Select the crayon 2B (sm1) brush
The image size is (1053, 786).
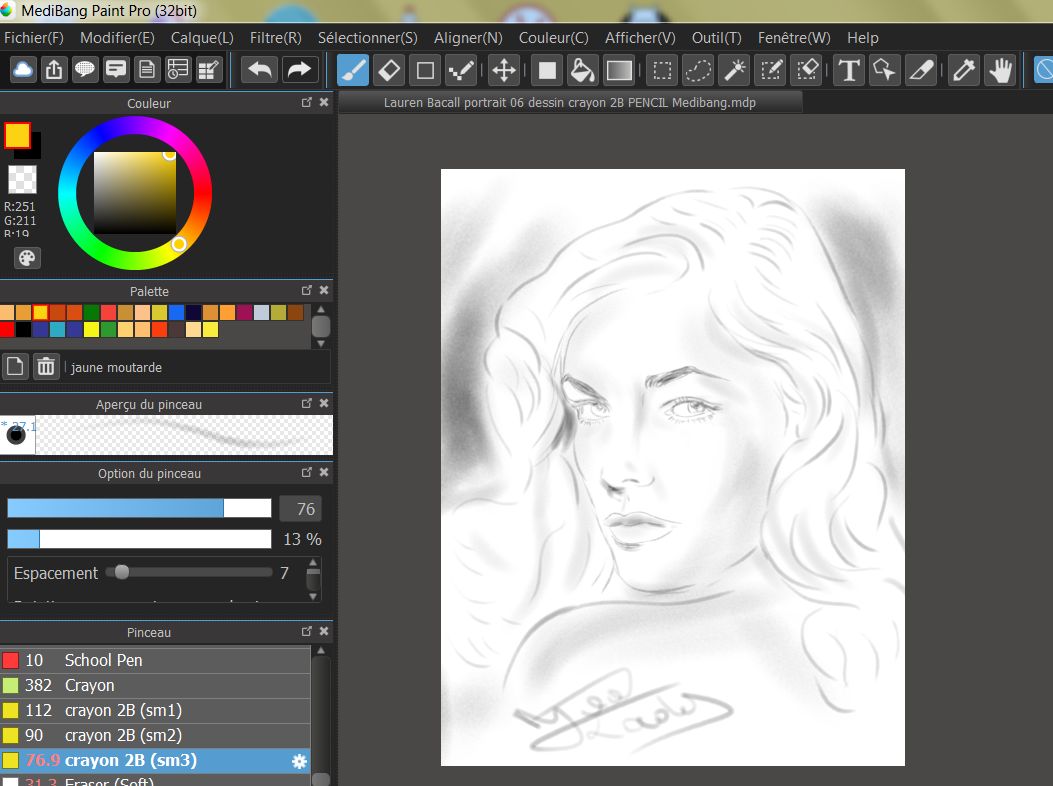click(155, 710)
